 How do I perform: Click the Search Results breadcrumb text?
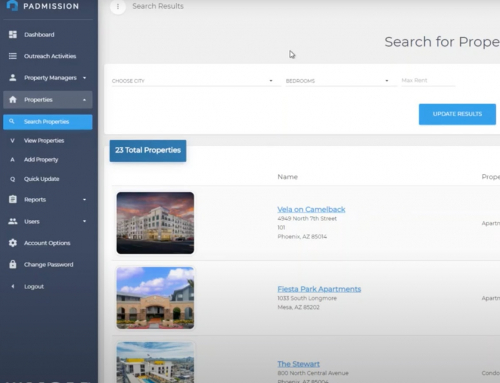(158, 6)
